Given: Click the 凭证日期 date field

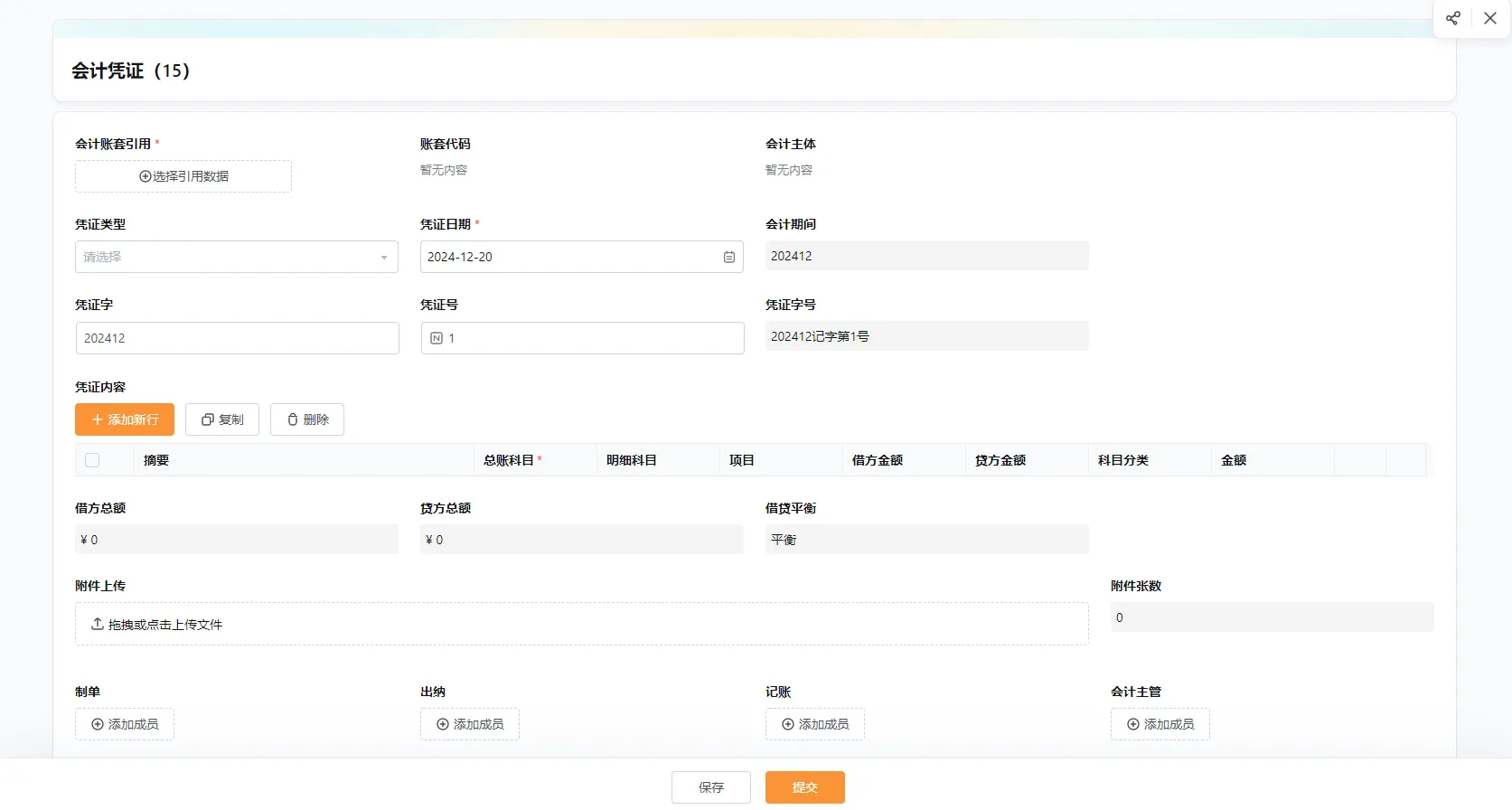Looking at the screenshot, I should click(569, 258).
